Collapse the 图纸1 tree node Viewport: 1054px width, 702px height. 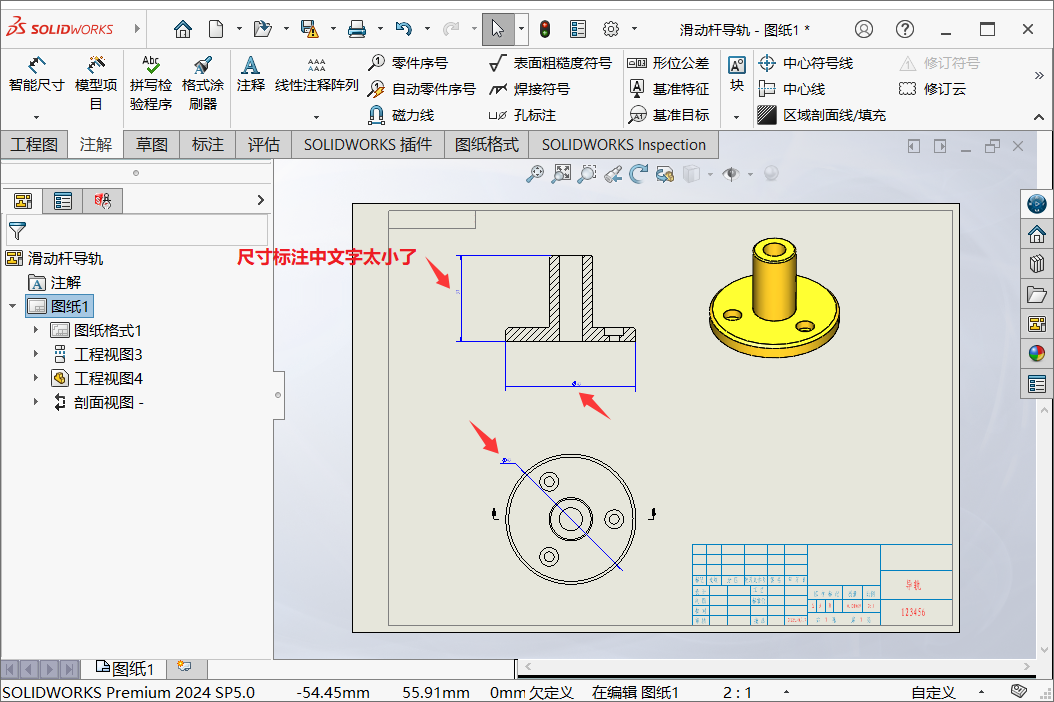(x=13, y=306)
